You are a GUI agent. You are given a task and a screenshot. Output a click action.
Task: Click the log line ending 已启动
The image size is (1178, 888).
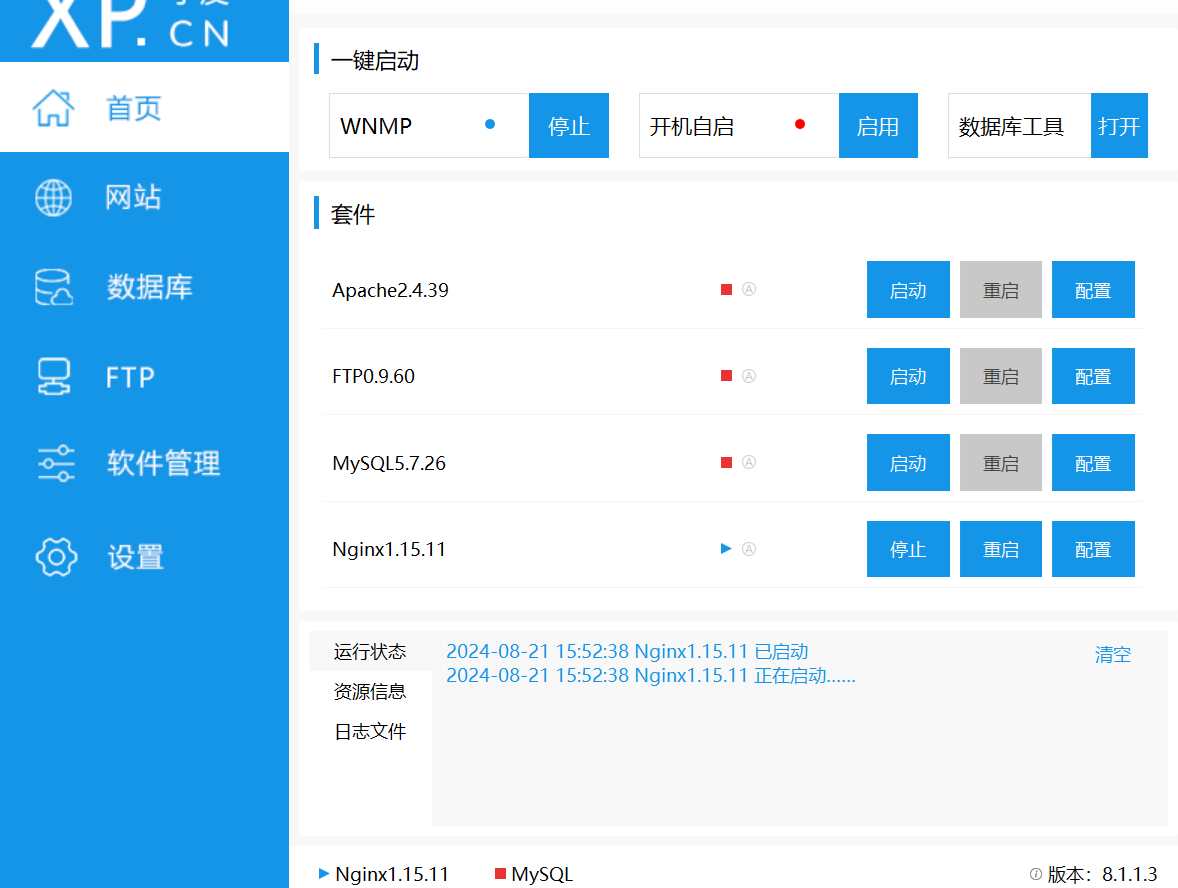tap(627, 651)
